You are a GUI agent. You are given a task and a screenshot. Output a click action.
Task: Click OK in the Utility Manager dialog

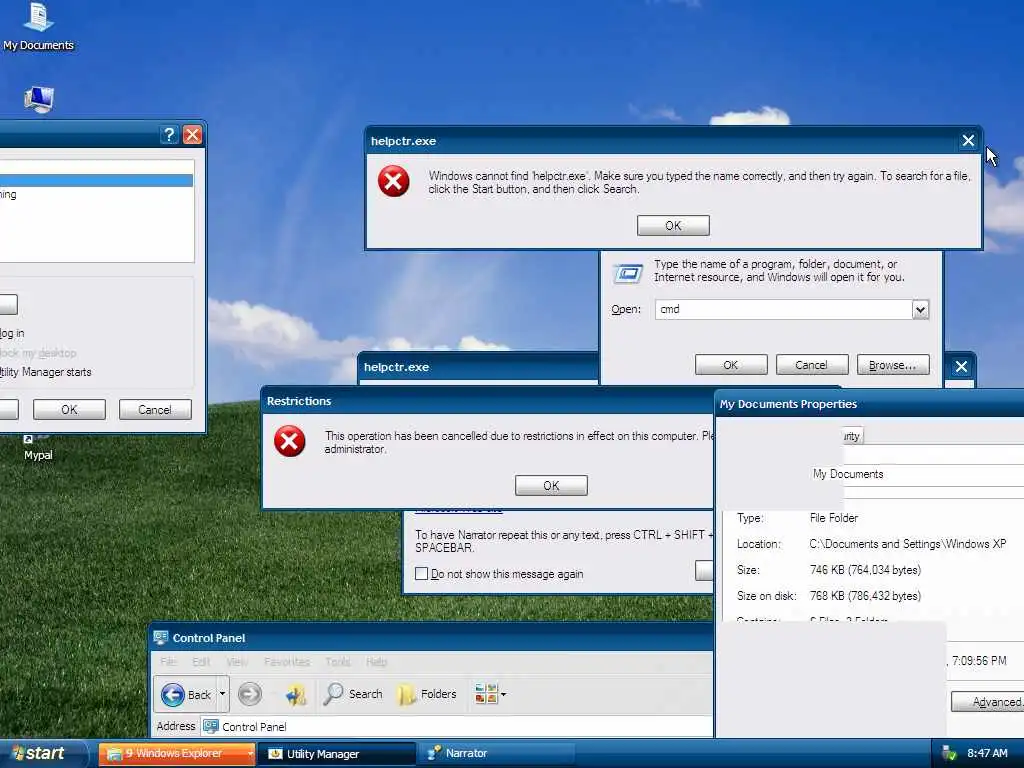coord(69,409)
